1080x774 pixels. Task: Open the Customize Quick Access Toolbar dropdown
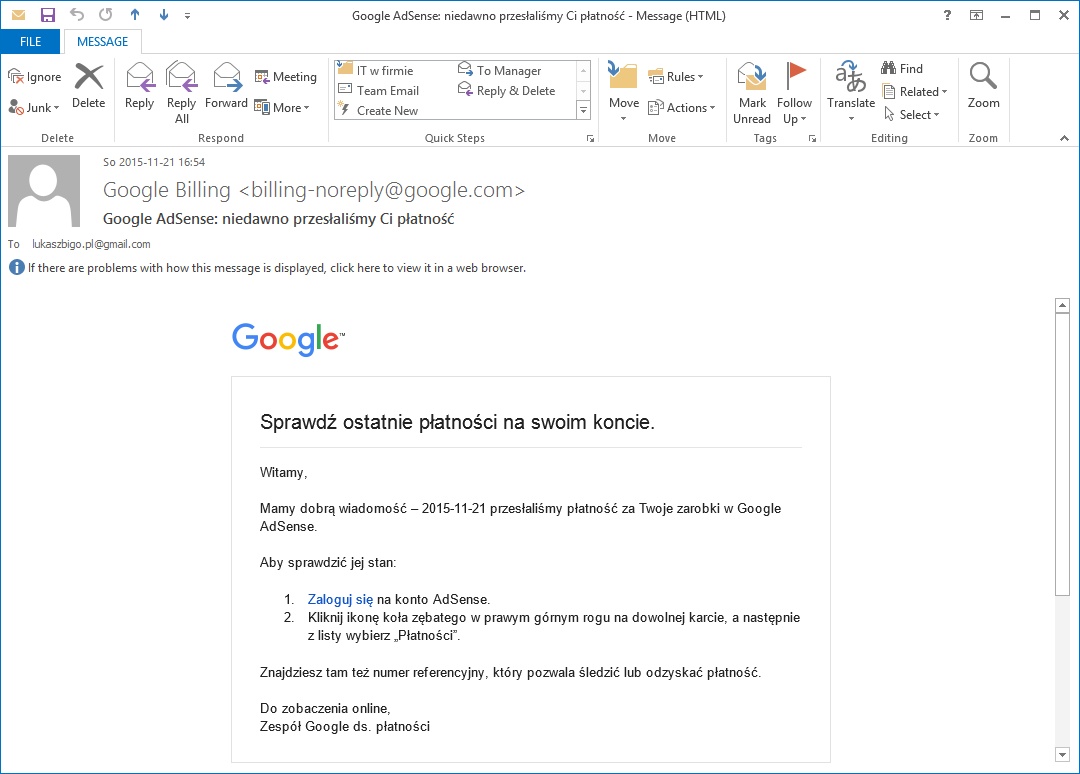coord(187,15)
